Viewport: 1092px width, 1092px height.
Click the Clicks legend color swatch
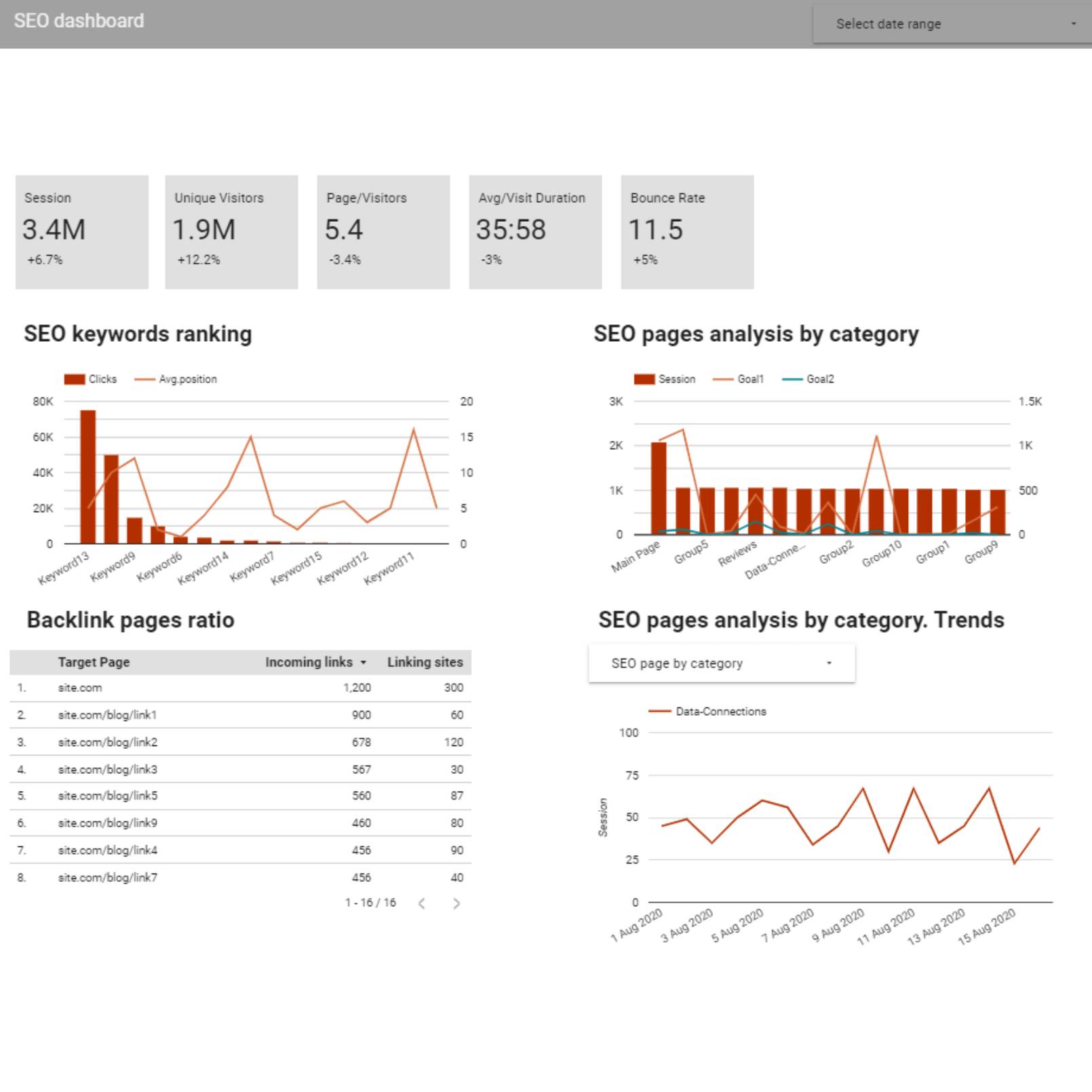(75, 379)
